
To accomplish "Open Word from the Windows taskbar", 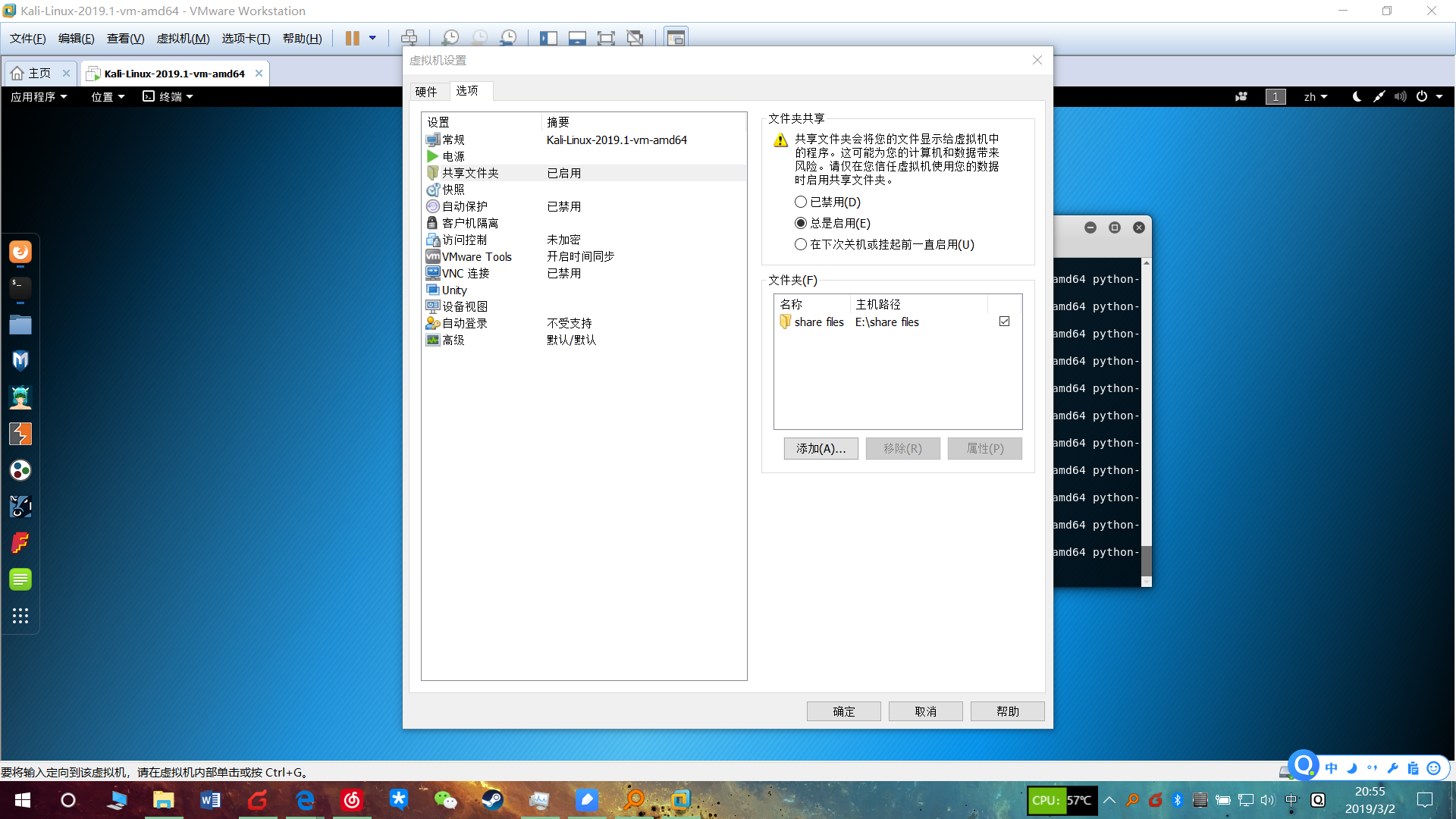I will [x=210, y=799].
